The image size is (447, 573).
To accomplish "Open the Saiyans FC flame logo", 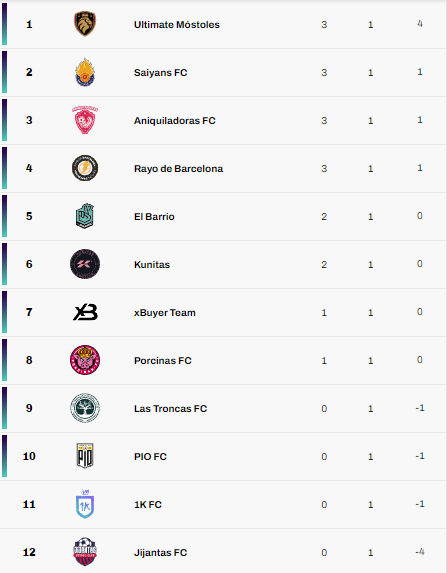I will pos(85,72).
